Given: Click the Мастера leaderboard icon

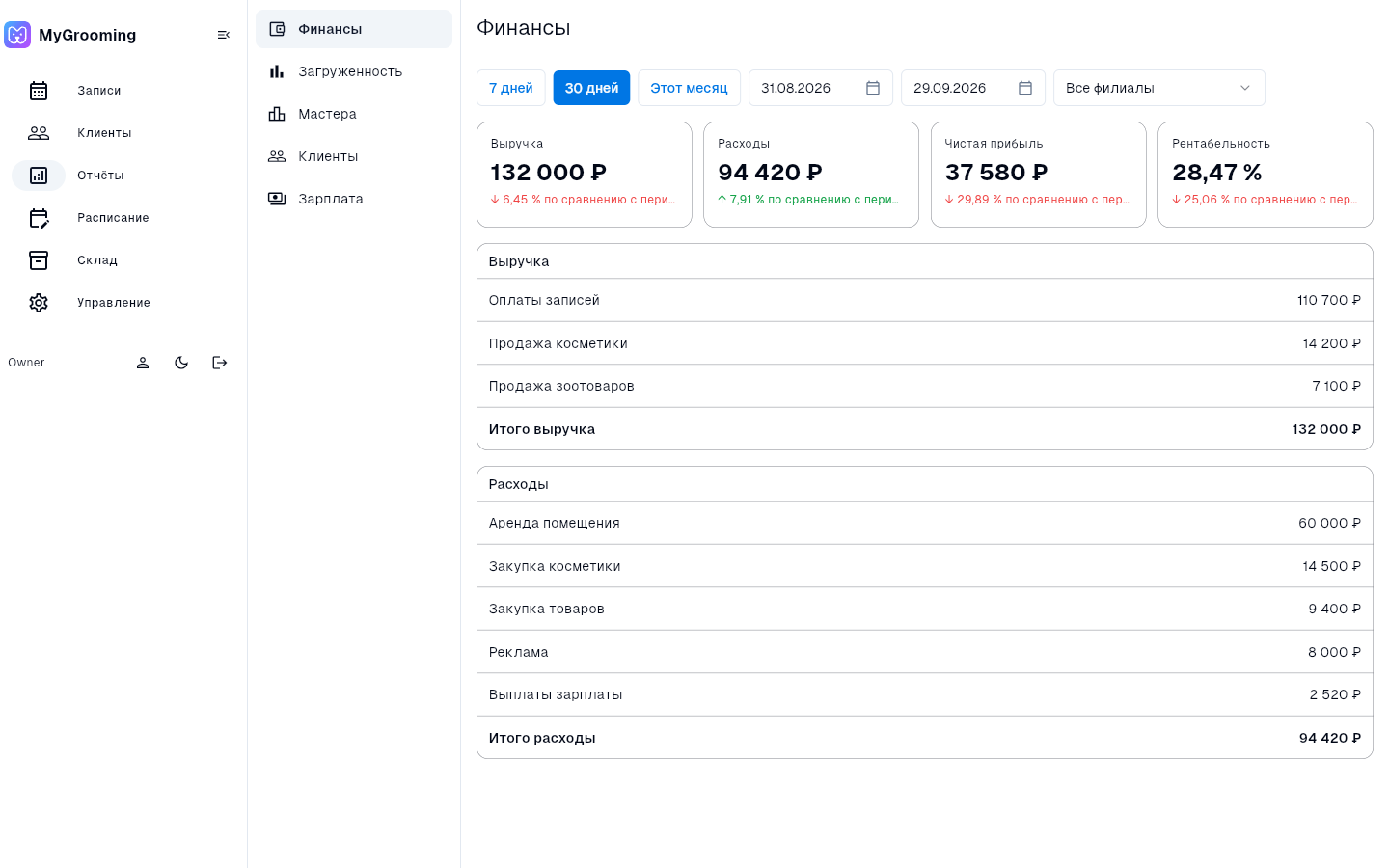Looking at the screenshot, I should (277, 114).
